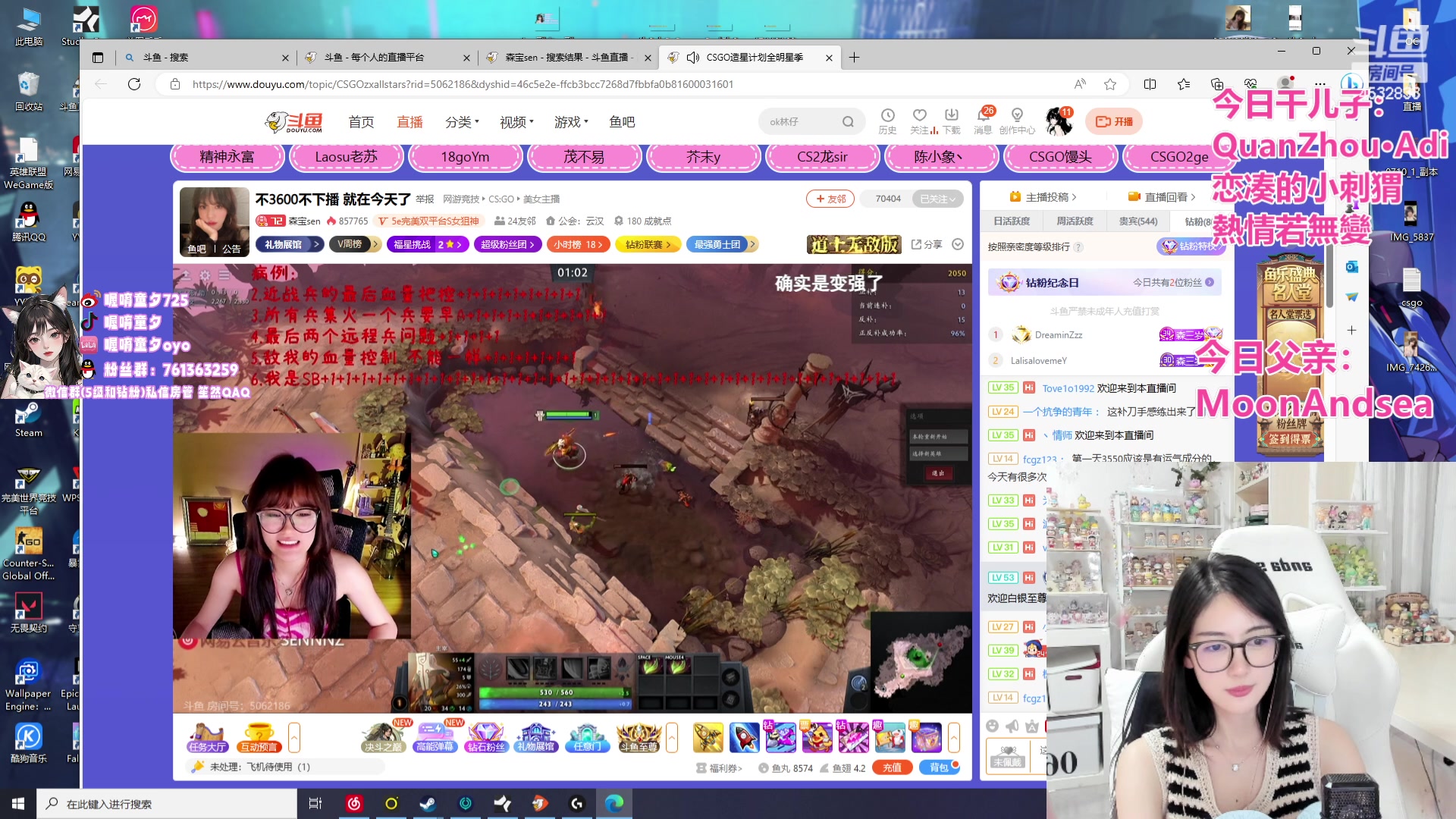Image resolution: width=1456 pixels, height=819 pixels.
Task: Expand the room info chevron beside 分享
Action: click(958, 244)
